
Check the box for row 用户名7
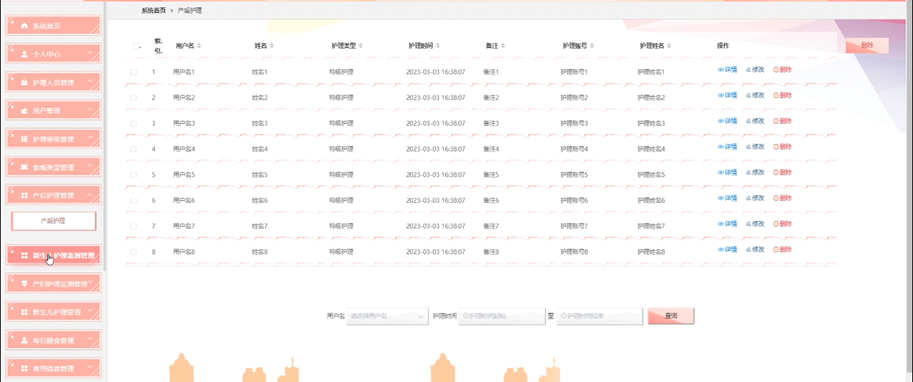click(x=133, y=226)
